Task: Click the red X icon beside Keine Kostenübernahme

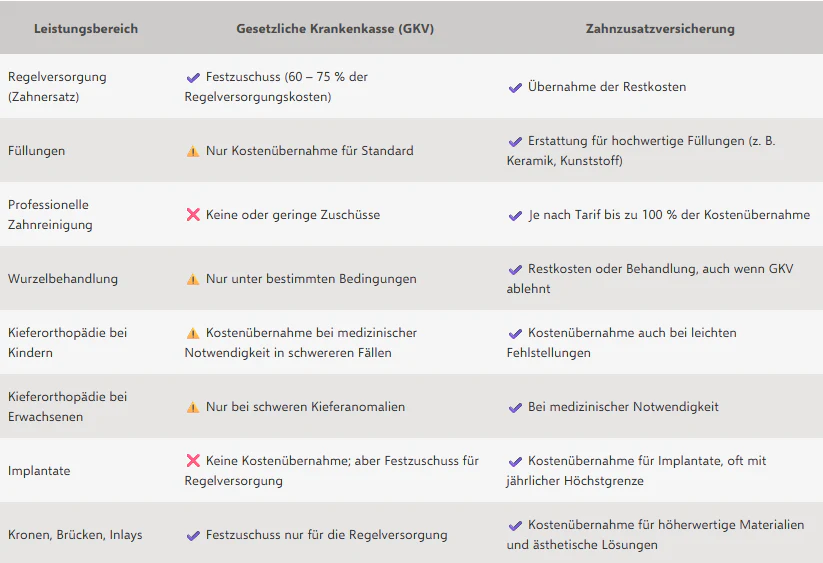Action: [x=193, y=461]
